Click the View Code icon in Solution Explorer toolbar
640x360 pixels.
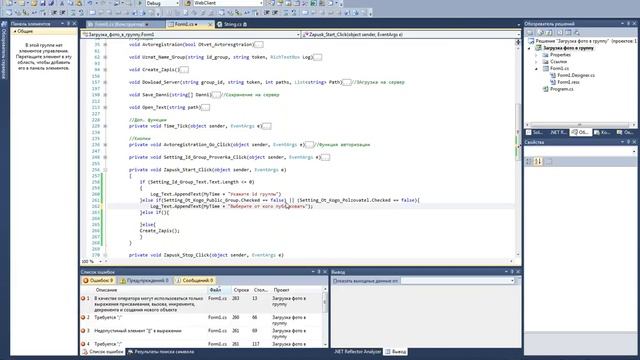tap(560, 32)
